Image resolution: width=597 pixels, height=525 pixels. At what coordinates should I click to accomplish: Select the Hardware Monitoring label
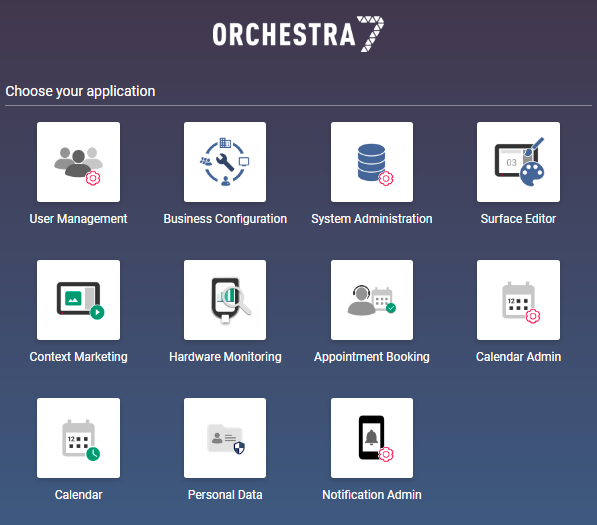click(225, 357)
